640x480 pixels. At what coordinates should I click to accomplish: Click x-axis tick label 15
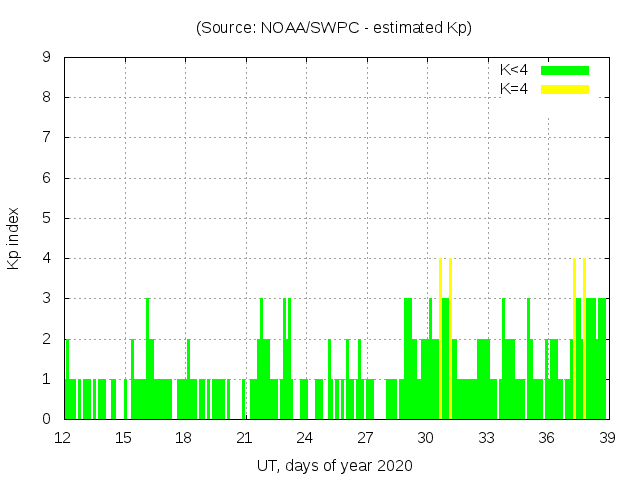(x=123, y=437)
